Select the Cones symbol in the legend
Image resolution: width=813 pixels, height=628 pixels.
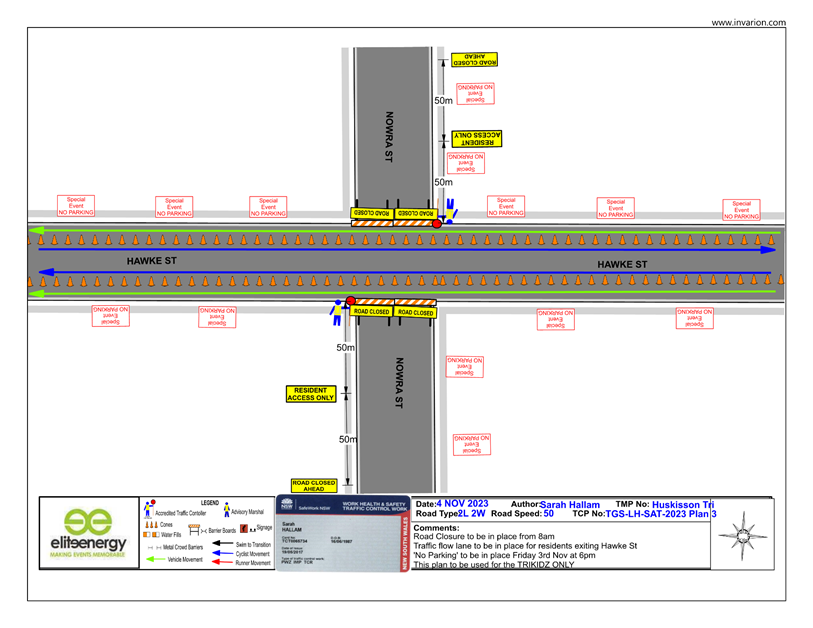pyautogui.click(x=150, y=524)
